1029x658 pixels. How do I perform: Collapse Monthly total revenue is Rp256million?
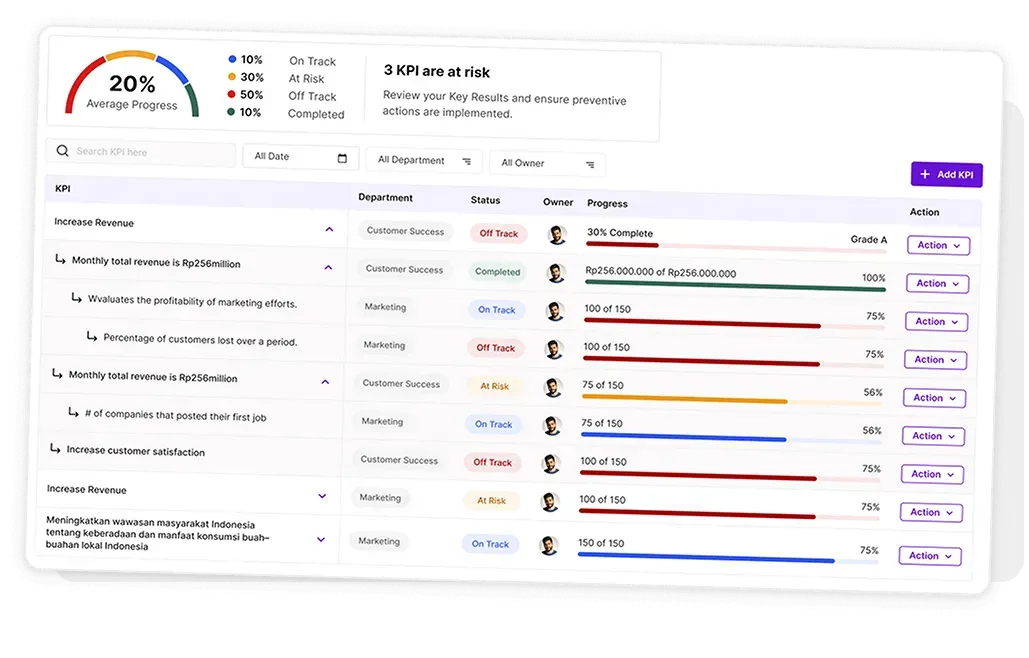(328, 267)
